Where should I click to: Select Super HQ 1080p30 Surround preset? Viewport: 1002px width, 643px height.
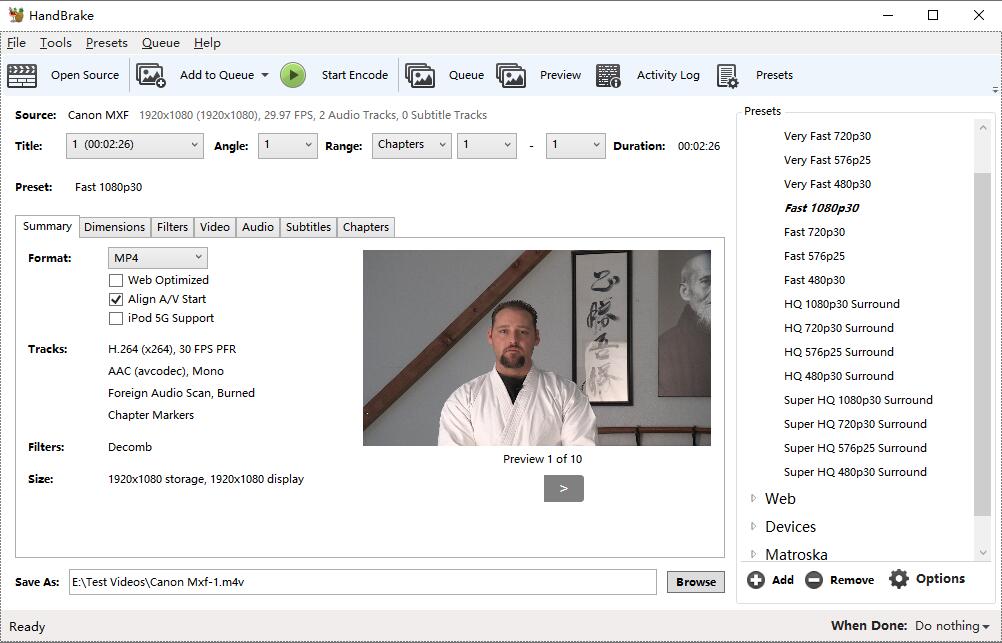click(x=858, y=400)
